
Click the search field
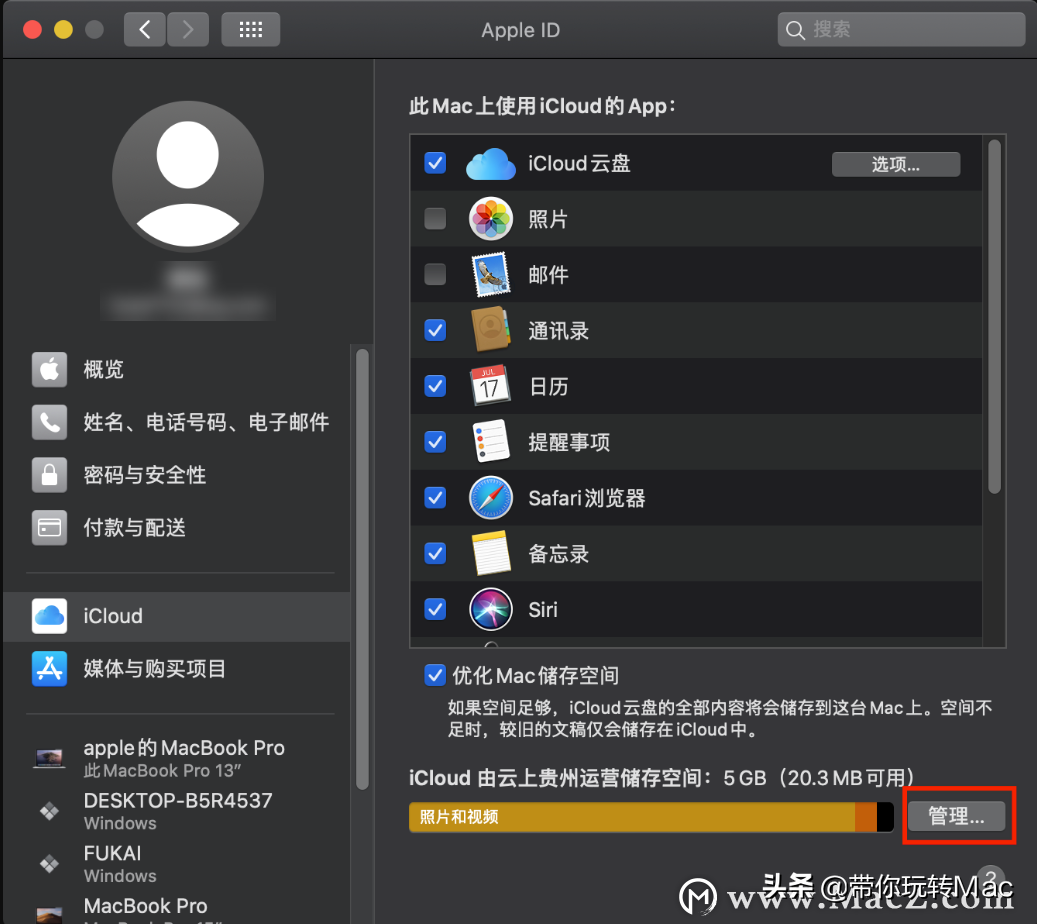tap(901, 30)
